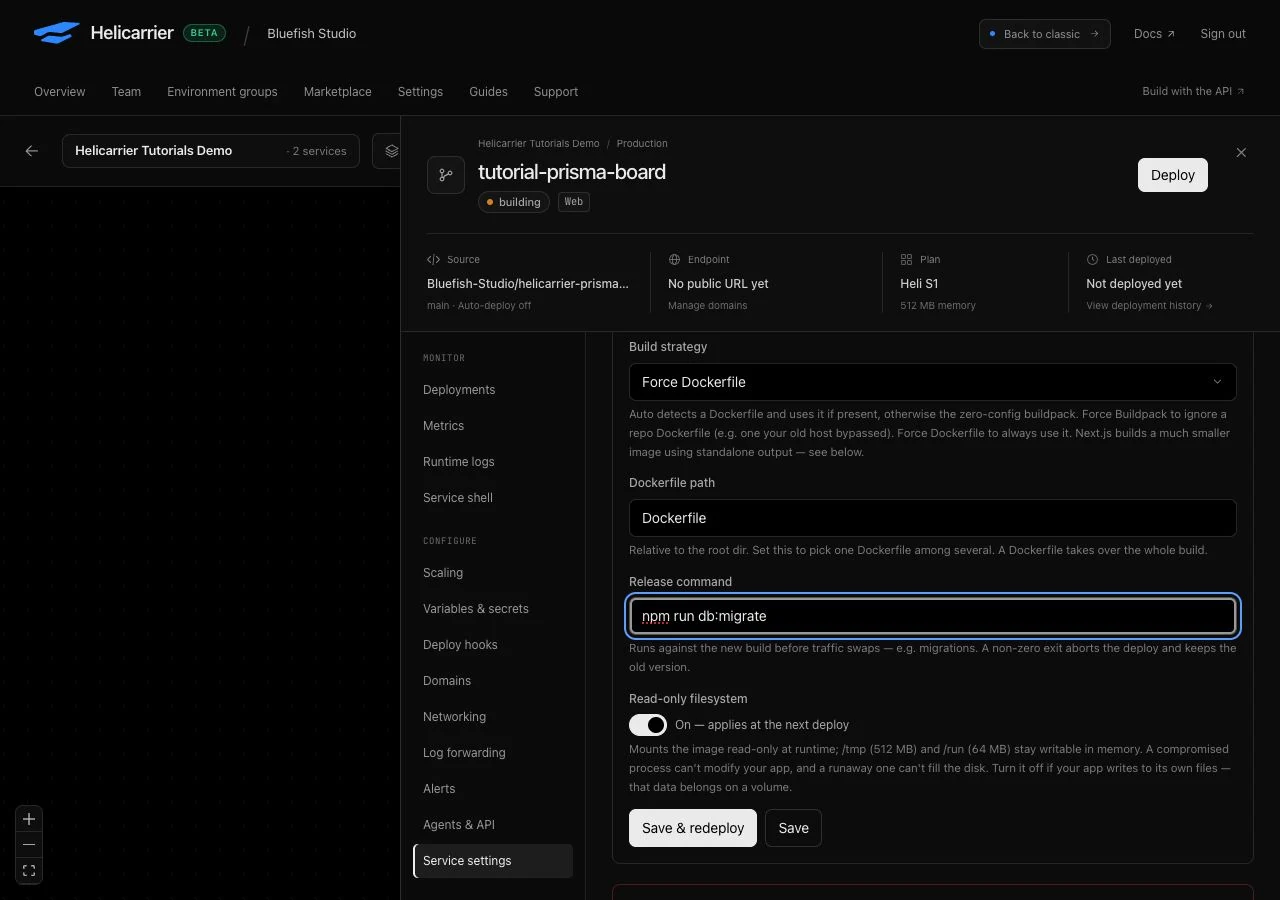Close the service panel with the X icon
Viewport: 1280px width, 900px height.
click(x=1241, y=153)
